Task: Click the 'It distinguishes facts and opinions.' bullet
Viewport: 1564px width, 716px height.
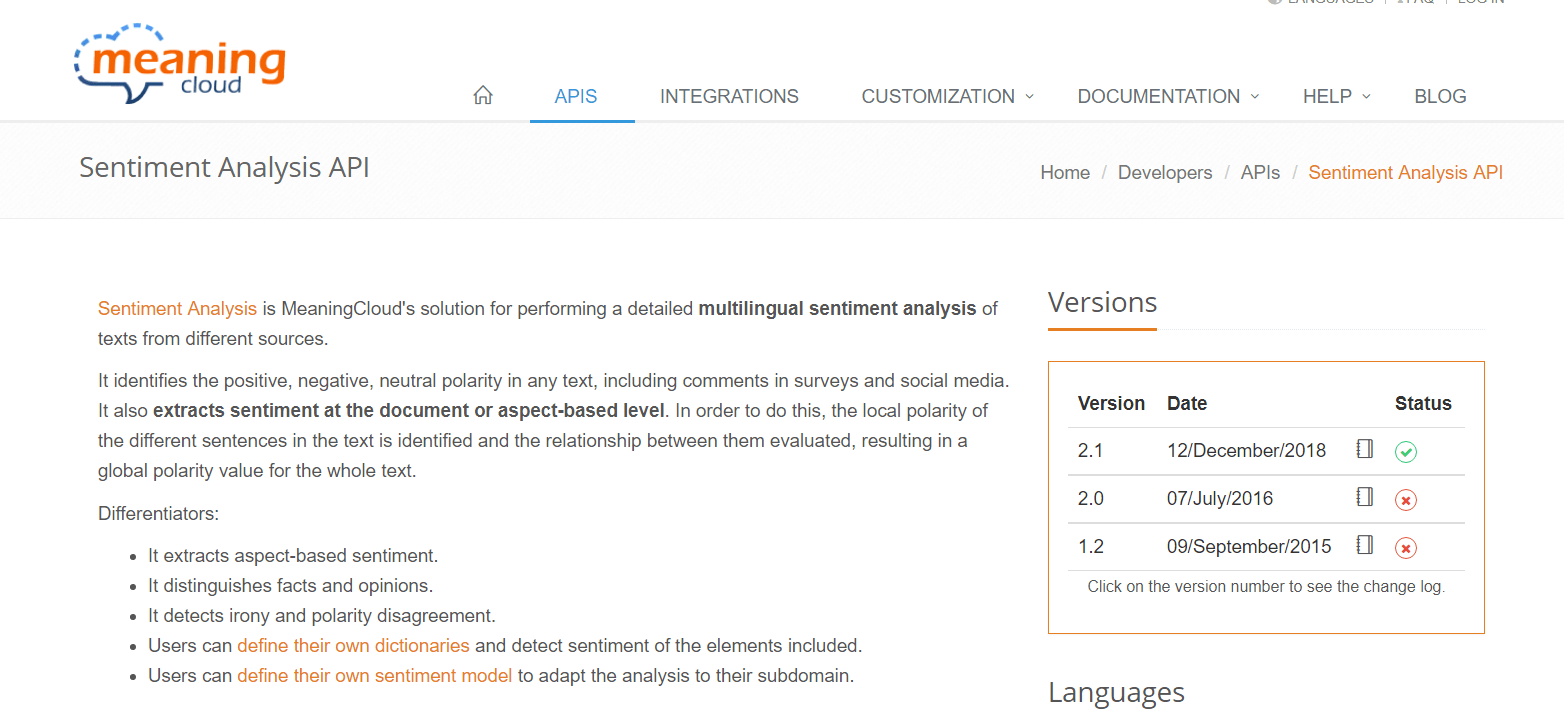Action: (x=290, y=586)
